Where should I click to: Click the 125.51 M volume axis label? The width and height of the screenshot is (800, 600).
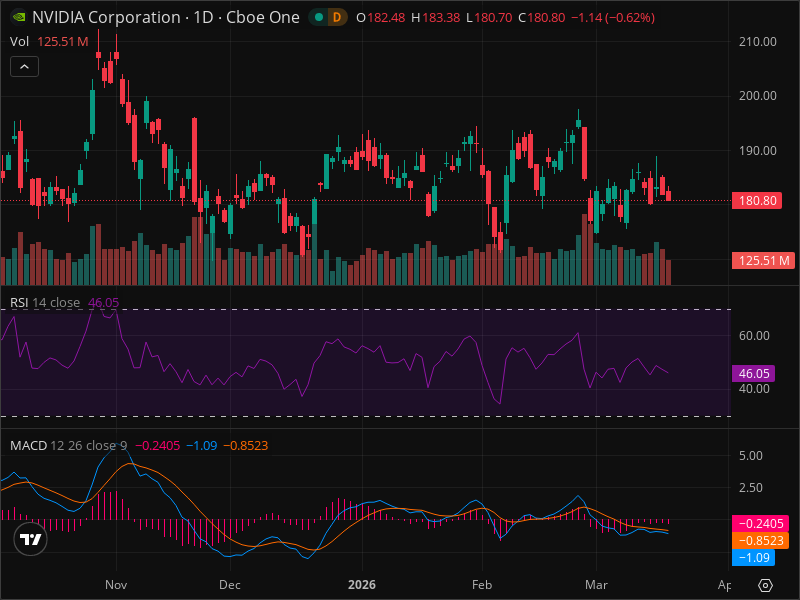coord(764,261)
